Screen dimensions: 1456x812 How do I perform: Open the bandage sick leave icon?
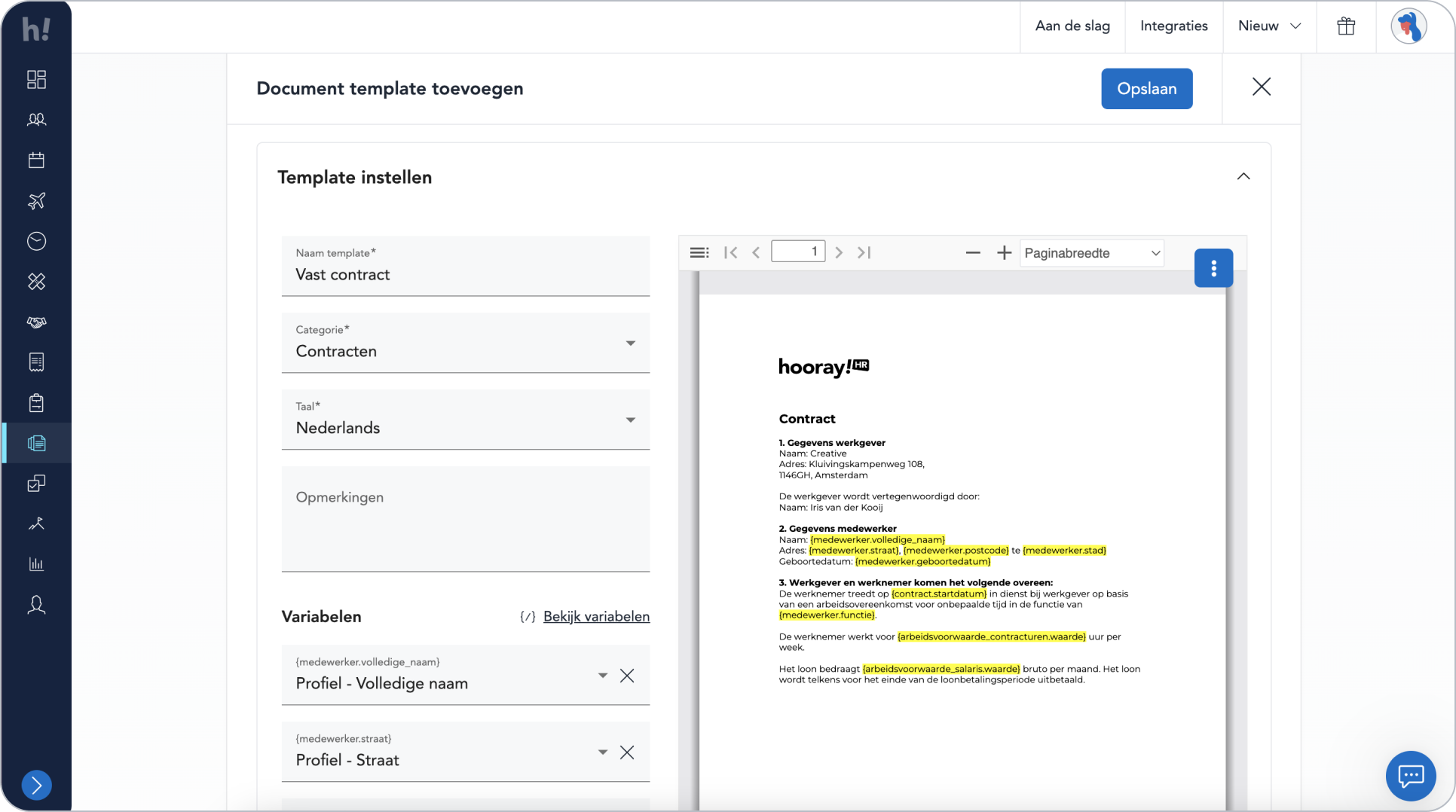pyautogui.click(x=36, y=281)
